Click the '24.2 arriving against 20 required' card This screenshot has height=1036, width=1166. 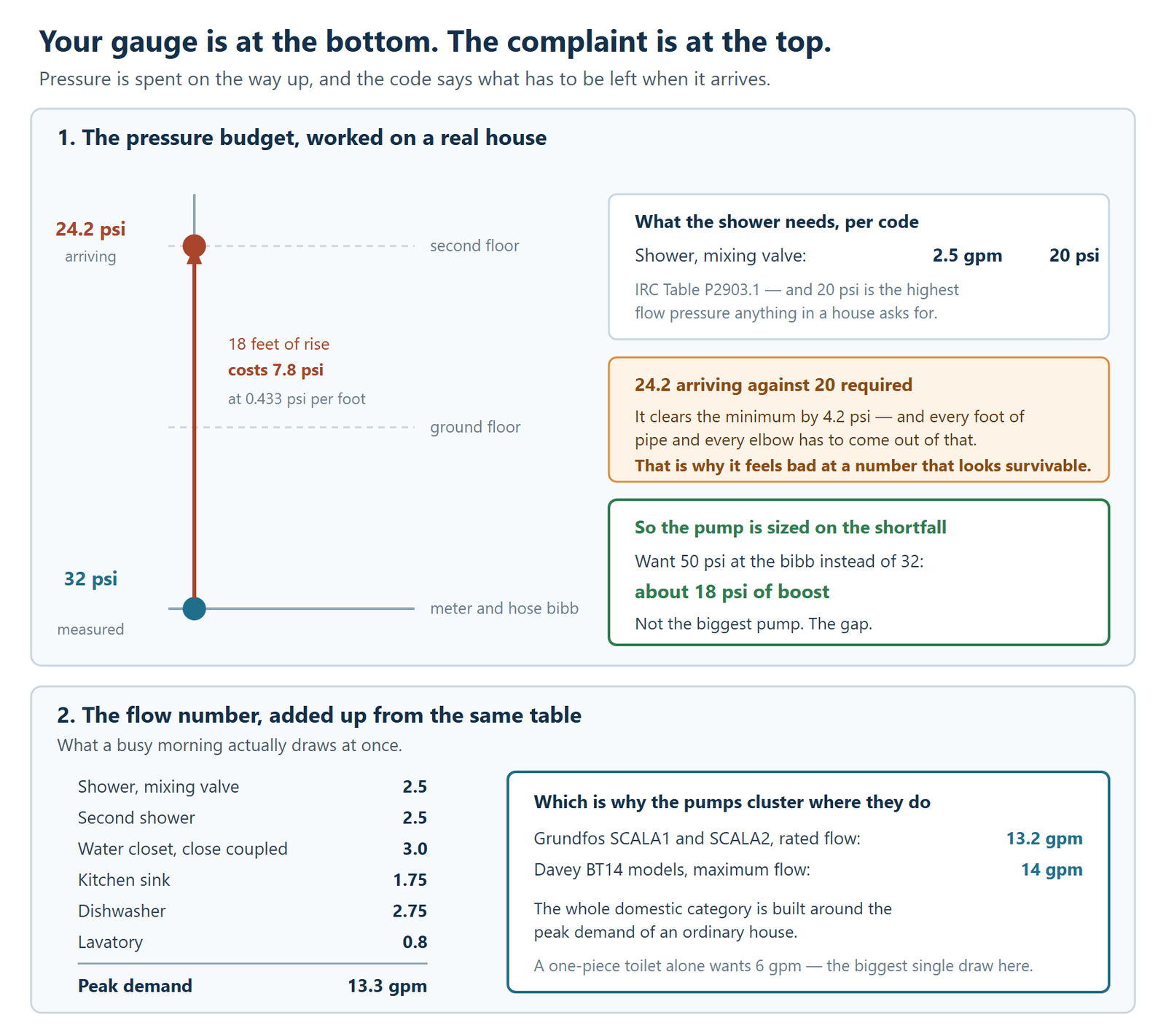point(858,420)
